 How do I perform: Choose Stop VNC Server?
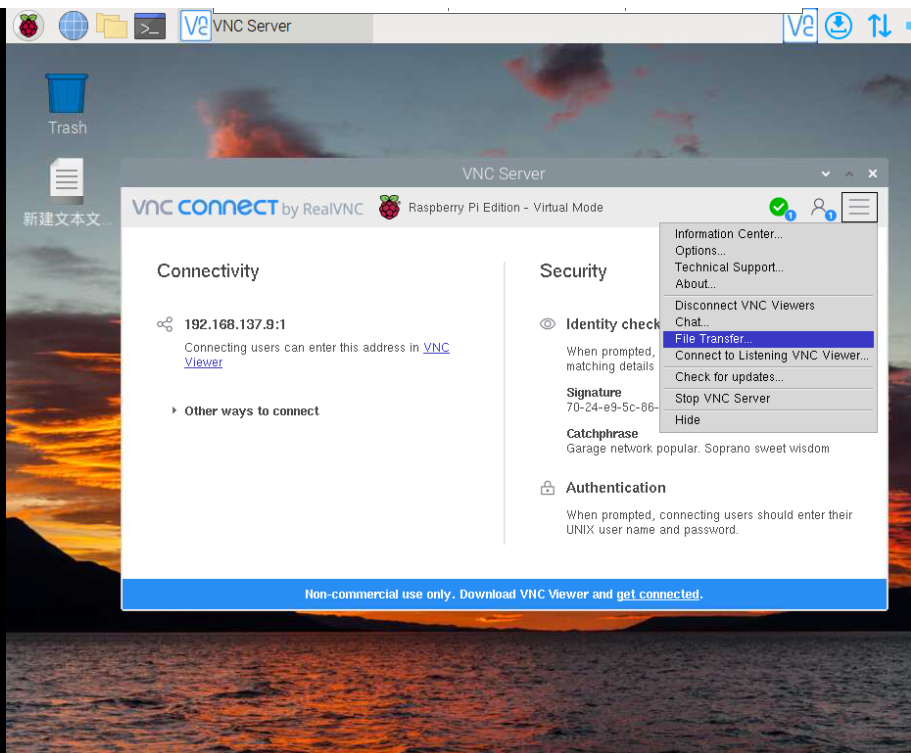(768, 399)
